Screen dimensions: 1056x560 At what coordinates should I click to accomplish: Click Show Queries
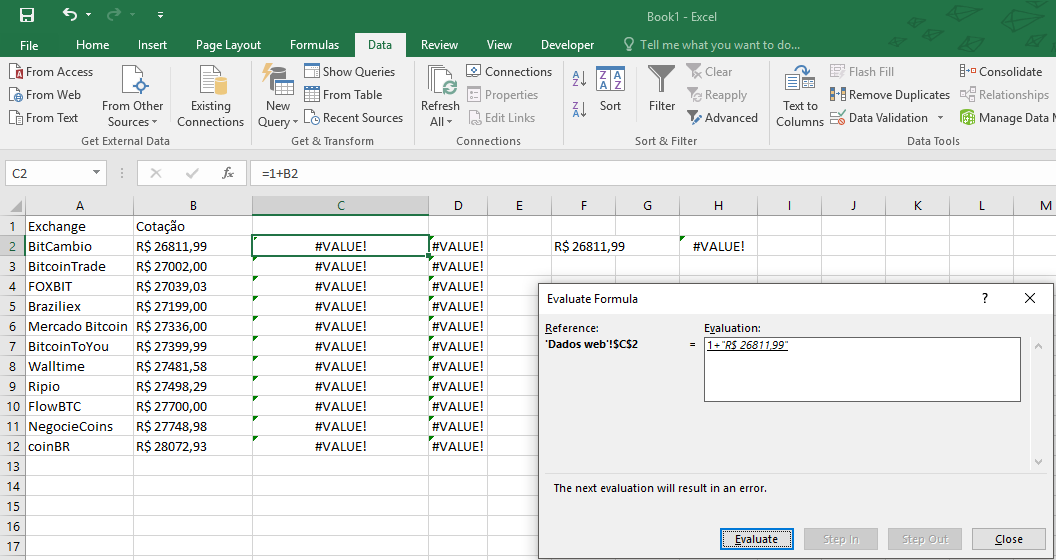point(350,72)
